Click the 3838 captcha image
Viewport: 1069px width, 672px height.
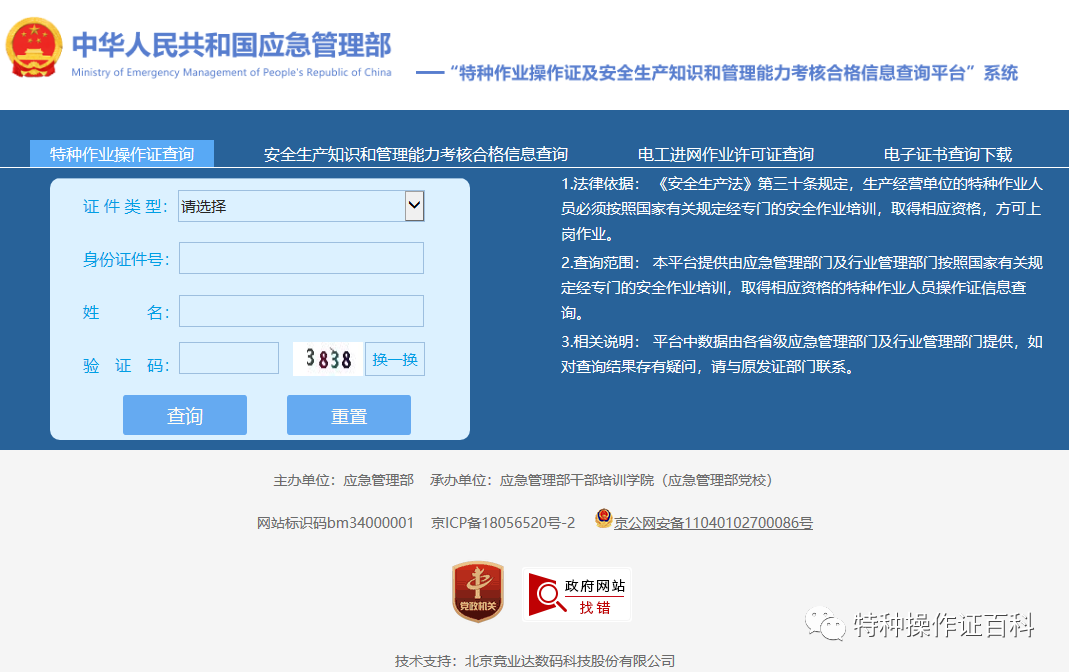coord(328,359)
